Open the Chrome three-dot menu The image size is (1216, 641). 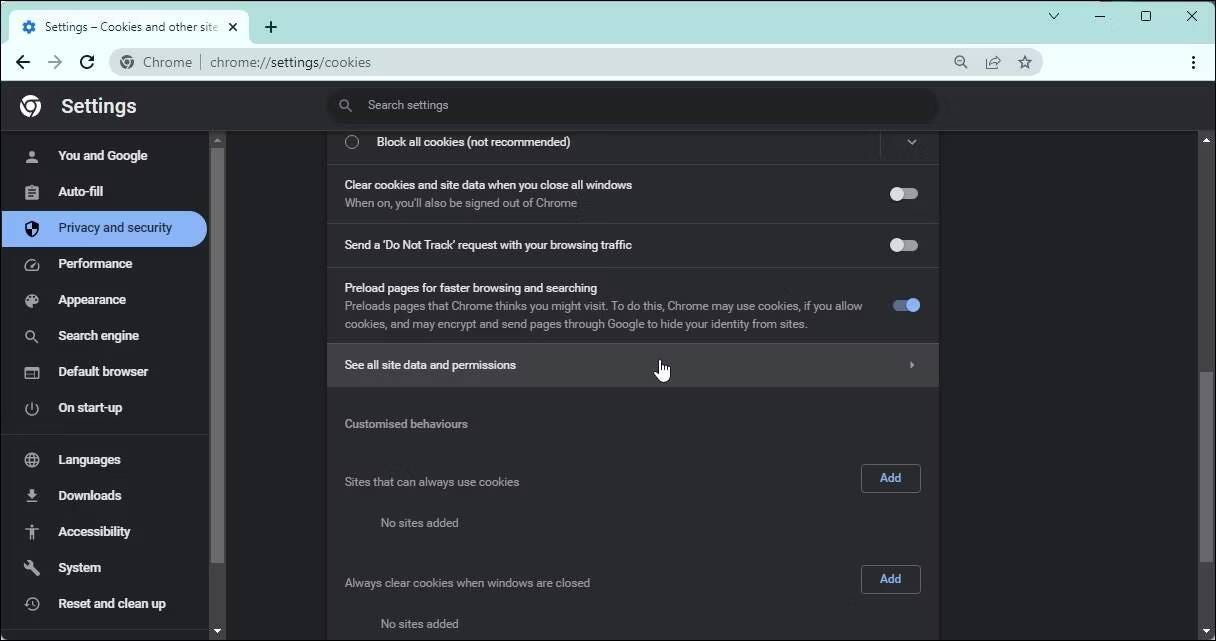[x=1193, y=61]
